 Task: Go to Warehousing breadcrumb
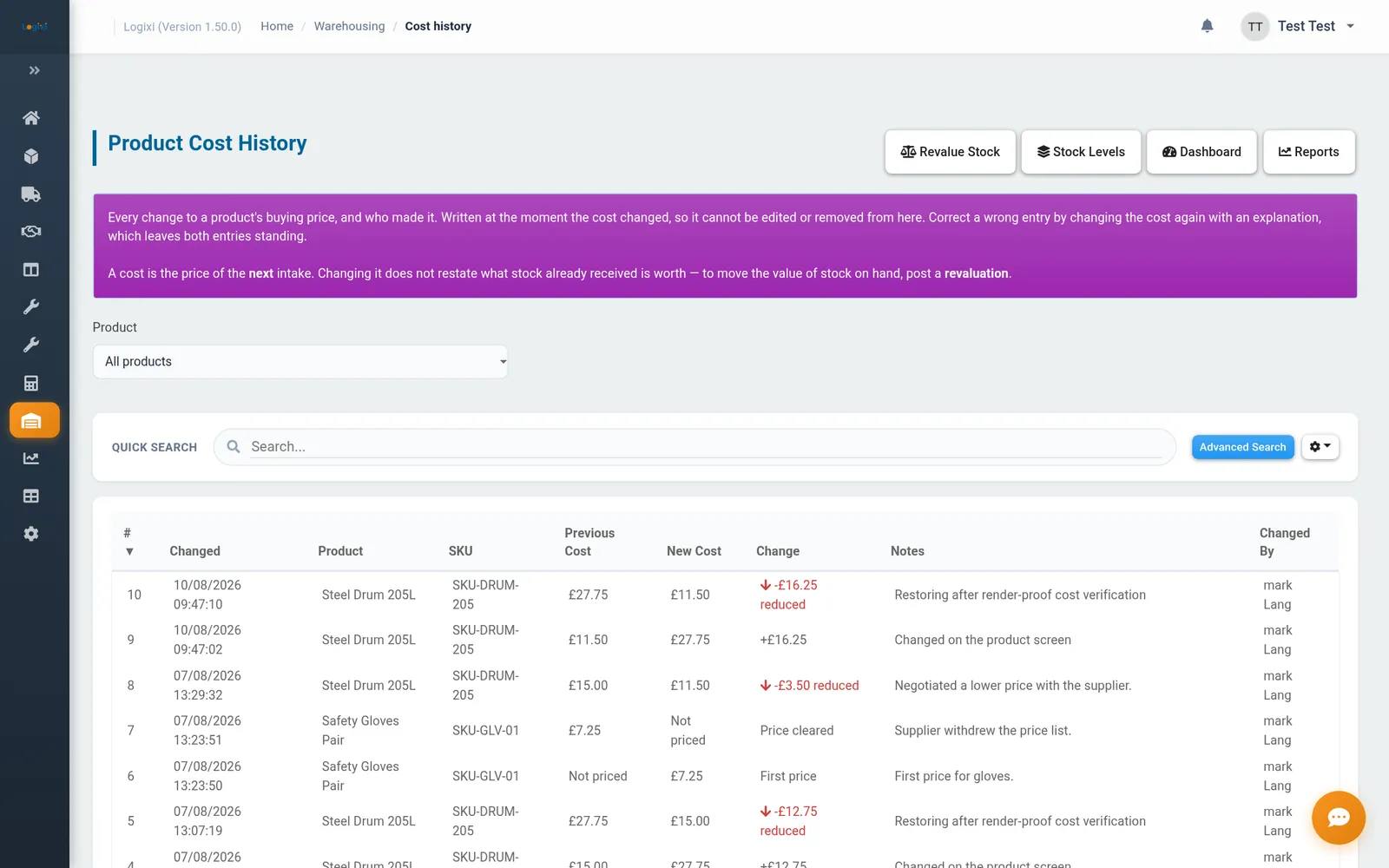tap(349, 26)
